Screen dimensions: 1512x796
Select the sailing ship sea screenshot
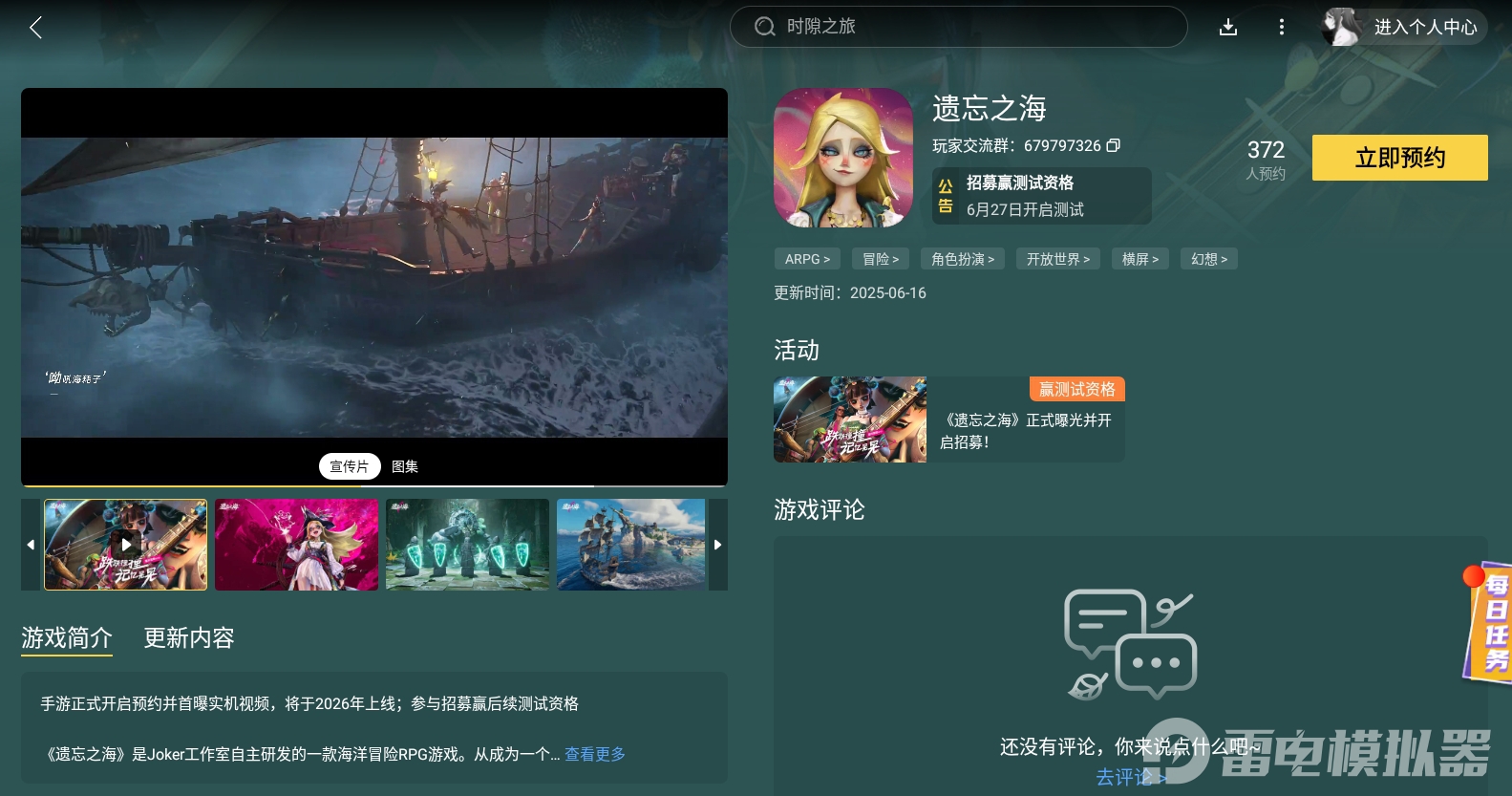tap(631, 545)
